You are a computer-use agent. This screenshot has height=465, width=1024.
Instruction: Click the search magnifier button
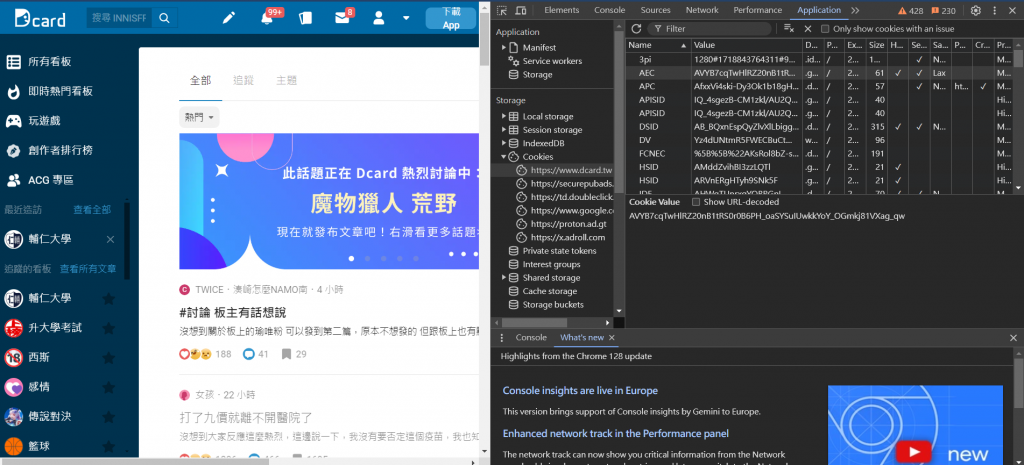tap(165, 18)
